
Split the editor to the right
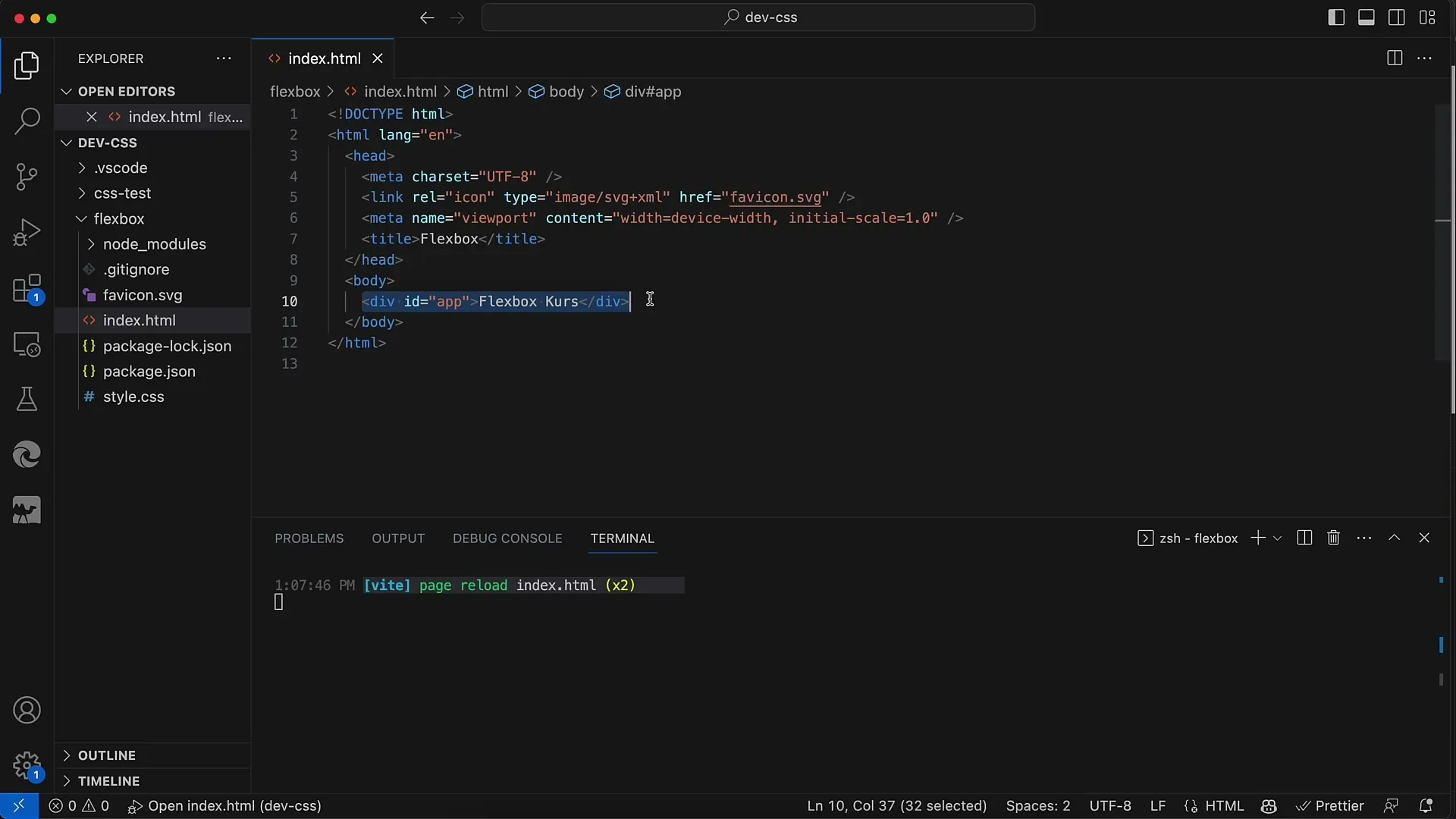1394,58
